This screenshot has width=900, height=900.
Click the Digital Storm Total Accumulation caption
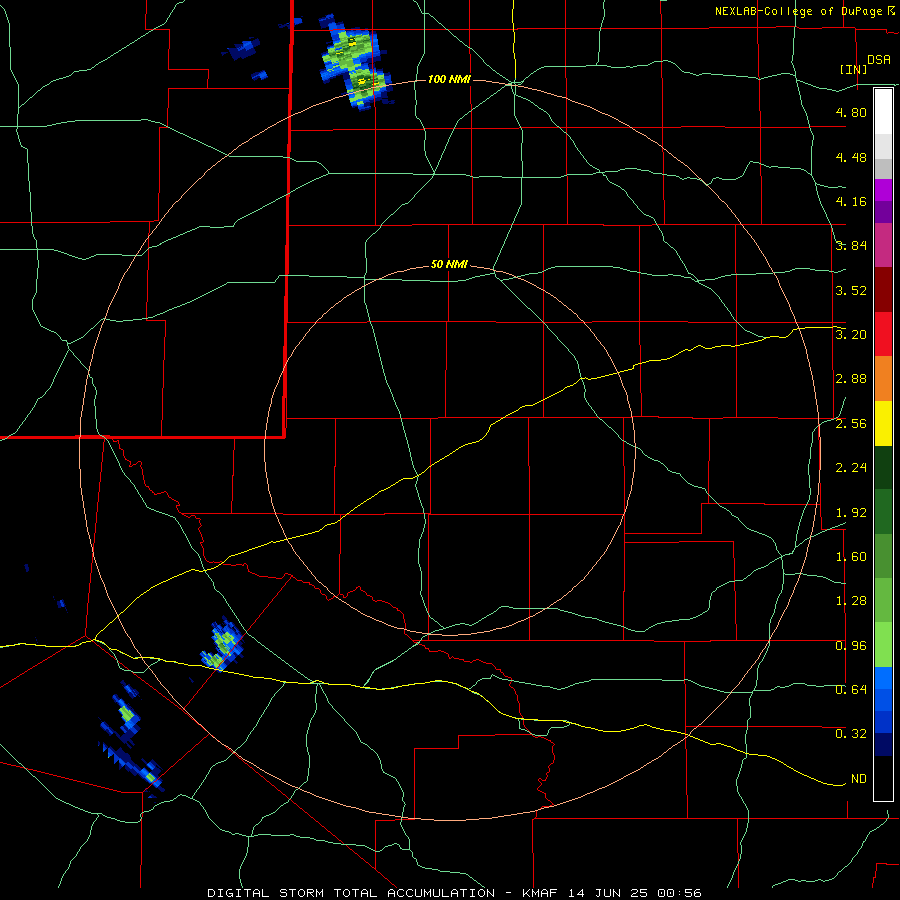[453, 893]
